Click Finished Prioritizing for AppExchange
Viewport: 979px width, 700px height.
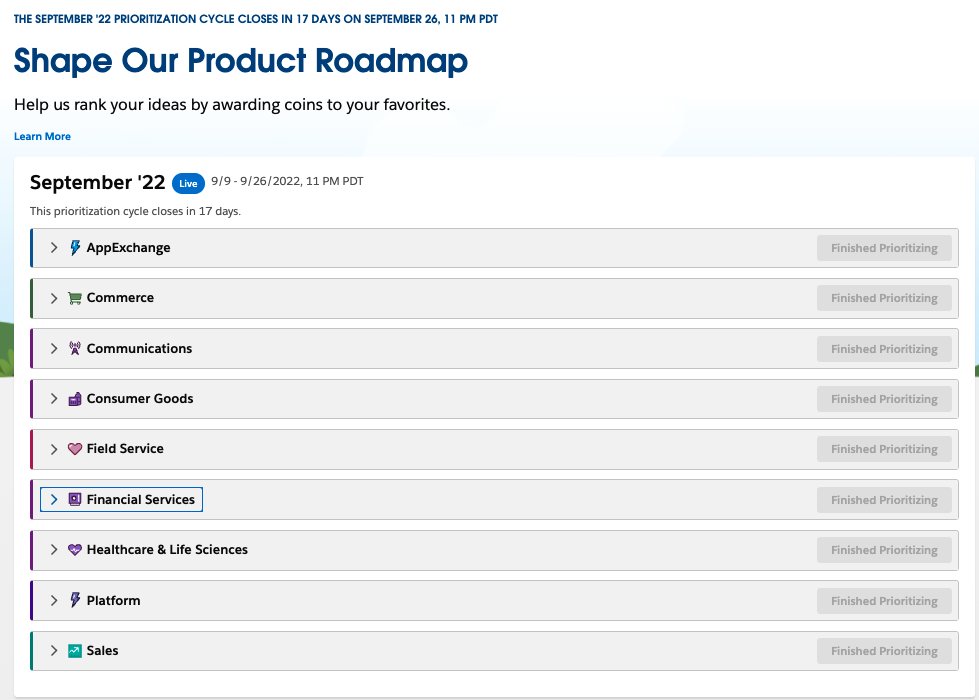[884, 248]
